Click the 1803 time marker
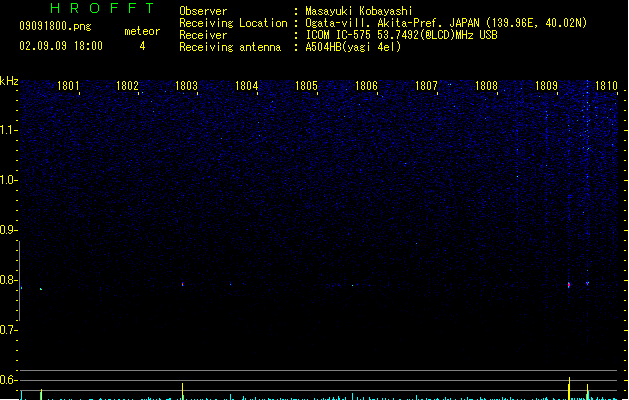 (187, 86)
